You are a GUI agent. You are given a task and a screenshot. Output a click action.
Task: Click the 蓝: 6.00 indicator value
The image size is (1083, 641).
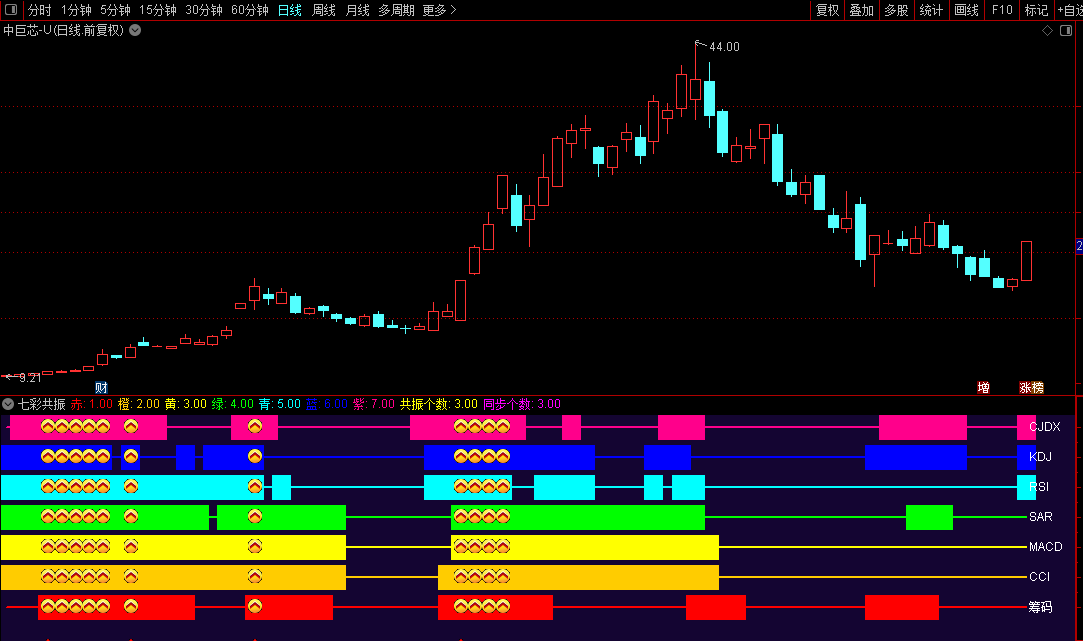point(327,404)
